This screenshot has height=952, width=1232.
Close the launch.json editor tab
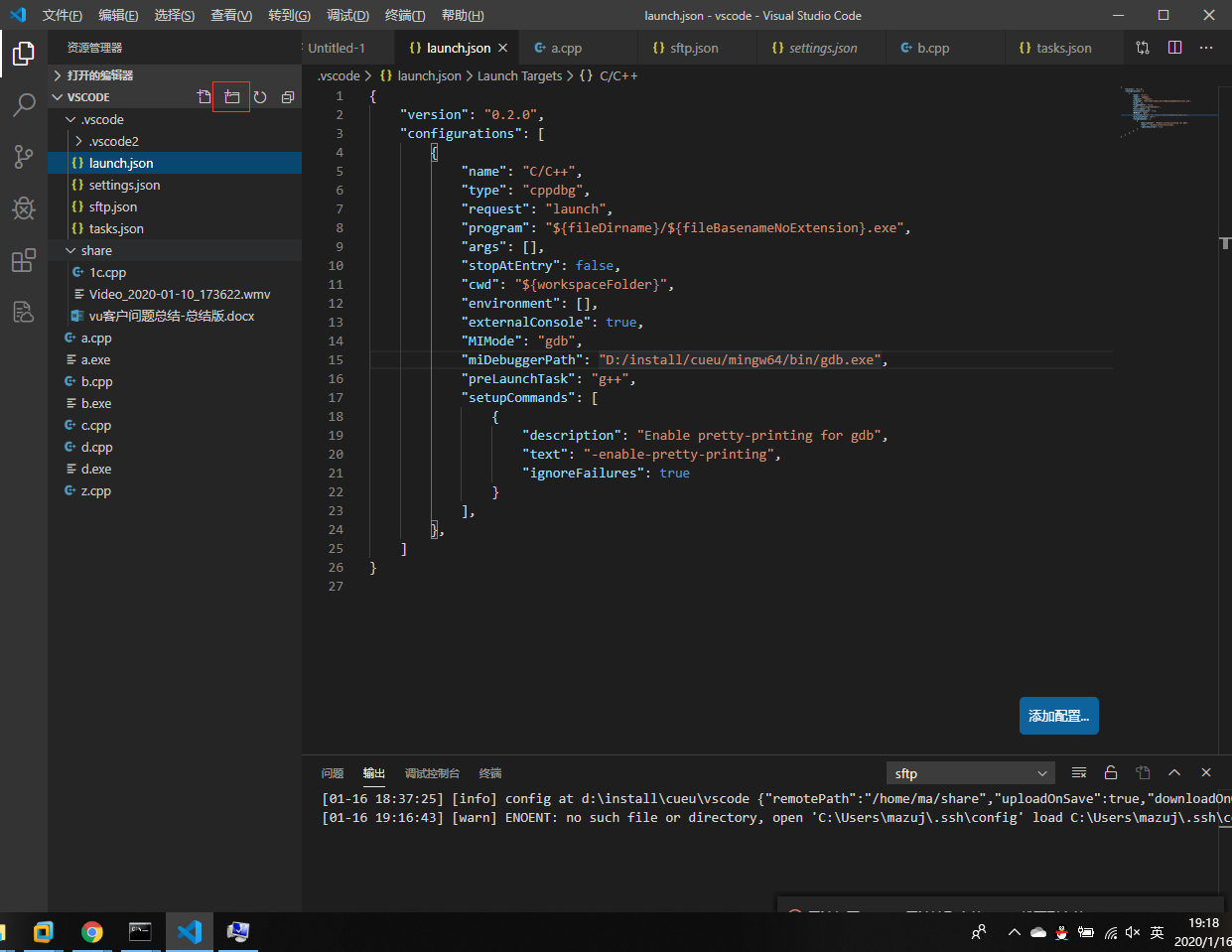click(502, 48)
